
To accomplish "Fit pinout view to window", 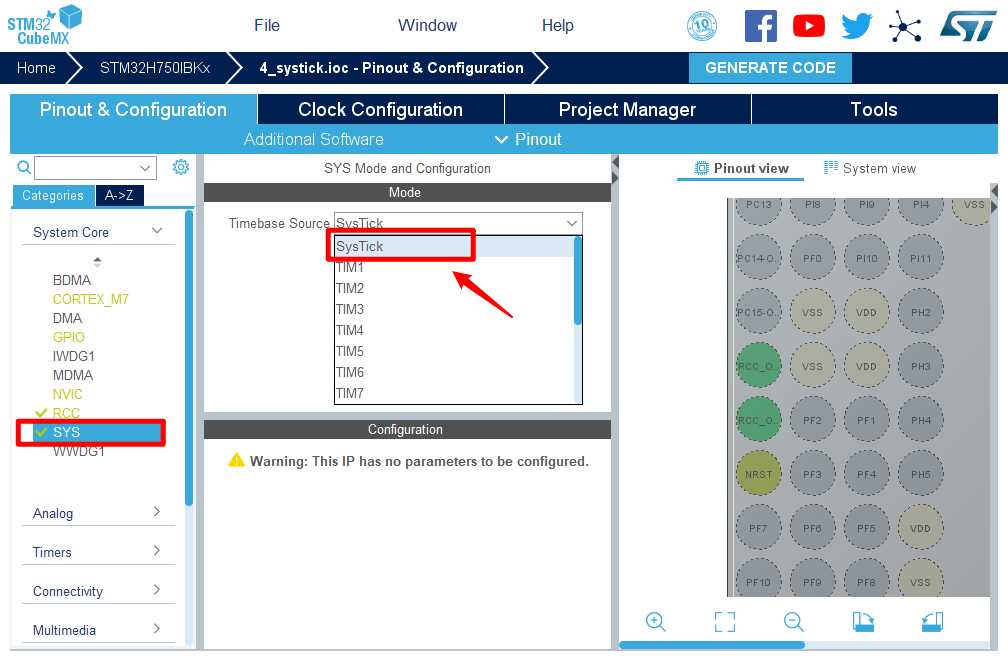I will point(725,622).
